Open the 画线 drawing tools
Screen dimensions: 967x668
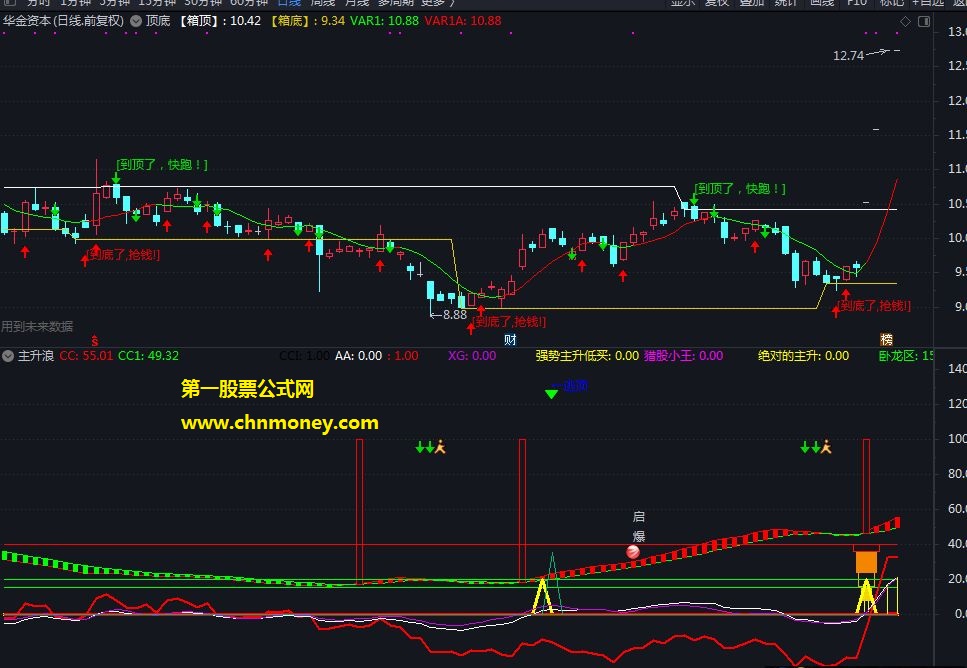pos(821,3)
